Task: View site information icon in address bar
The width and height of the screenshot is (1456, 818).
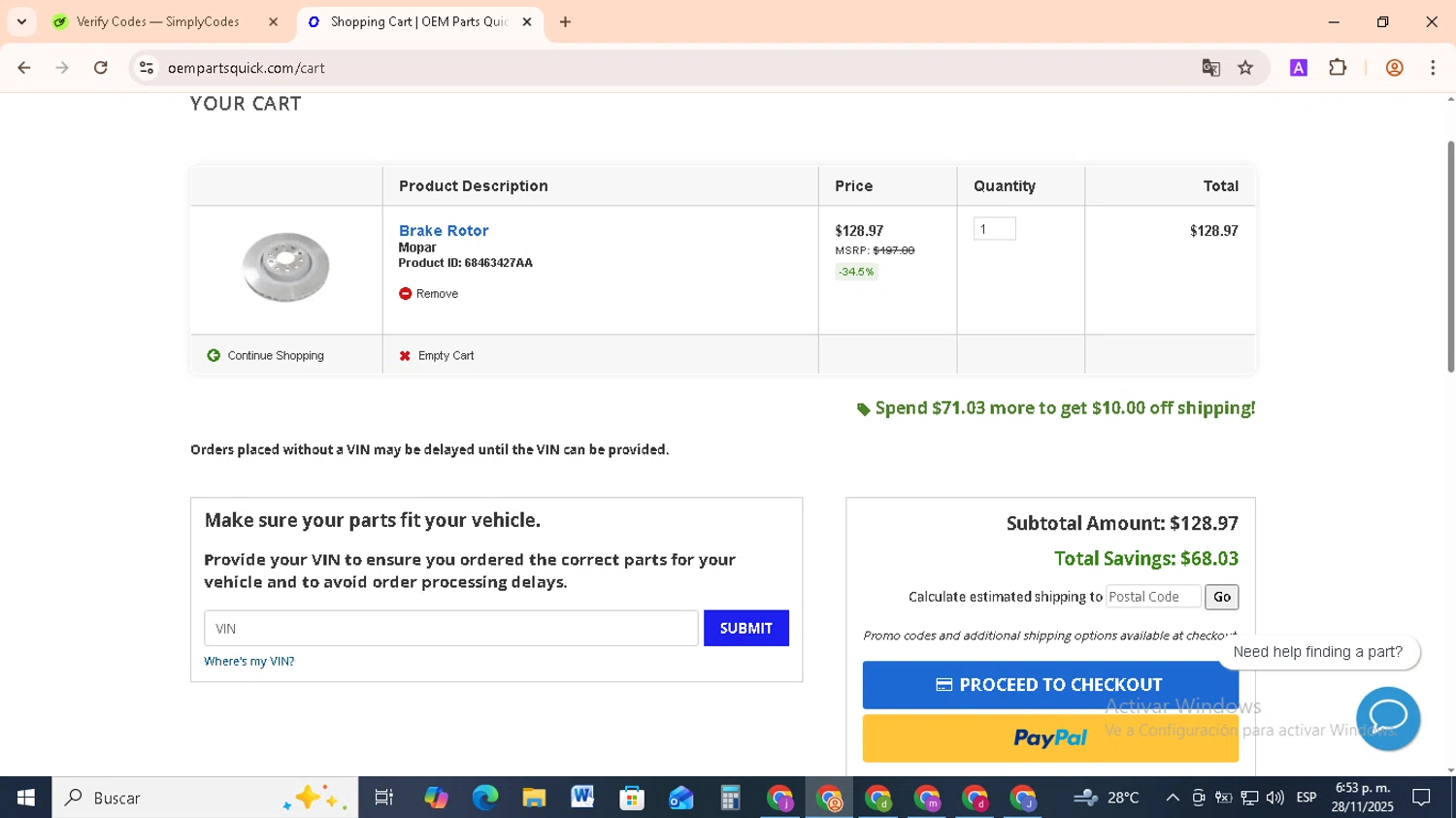Action: tap(147, 68)
